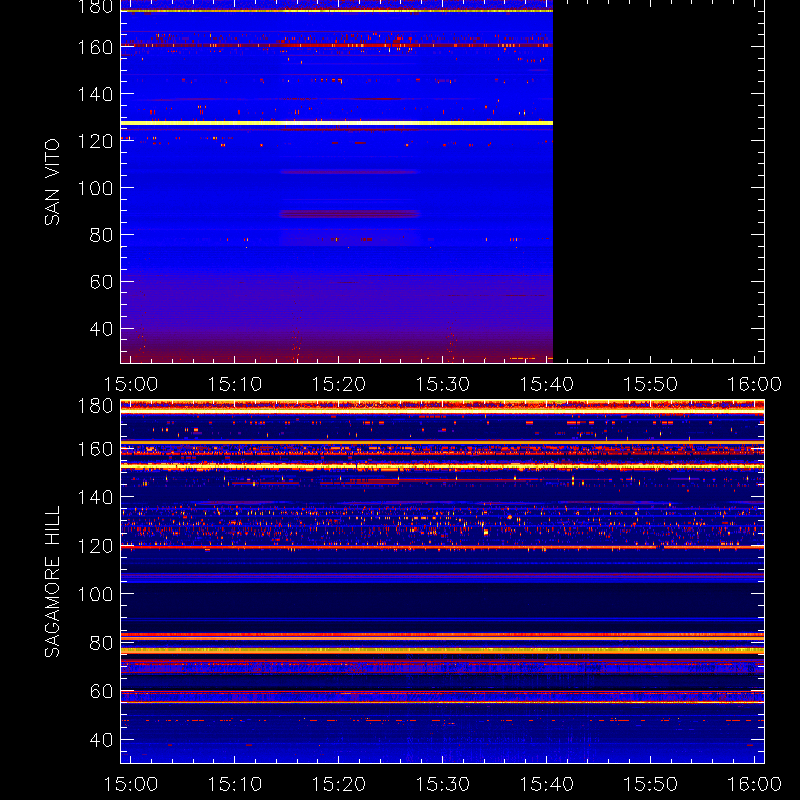This screenshot has height=800, width=800.
Task: Select the 120 frequency label on San Vito axis
Action: pos(95,141)
